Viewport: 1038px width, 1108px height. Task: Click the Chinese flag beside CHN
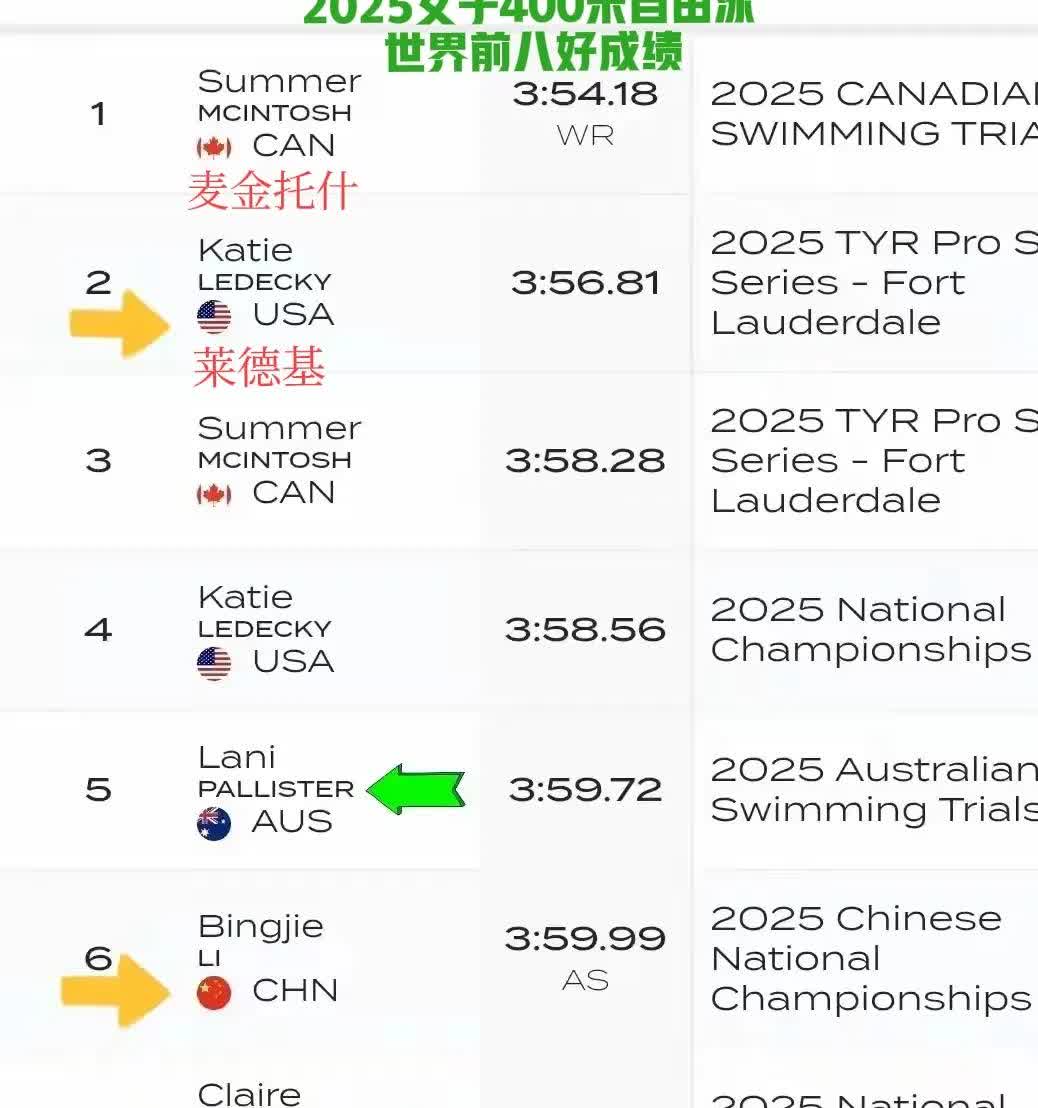[x=213, y=992]
